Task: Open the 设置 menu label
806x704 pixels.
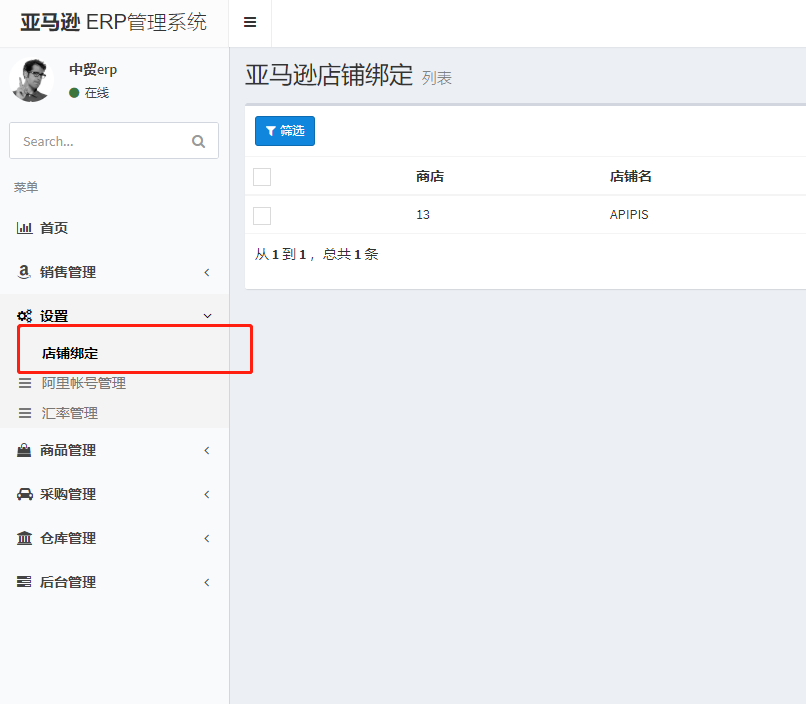Action: coord(54,316)
